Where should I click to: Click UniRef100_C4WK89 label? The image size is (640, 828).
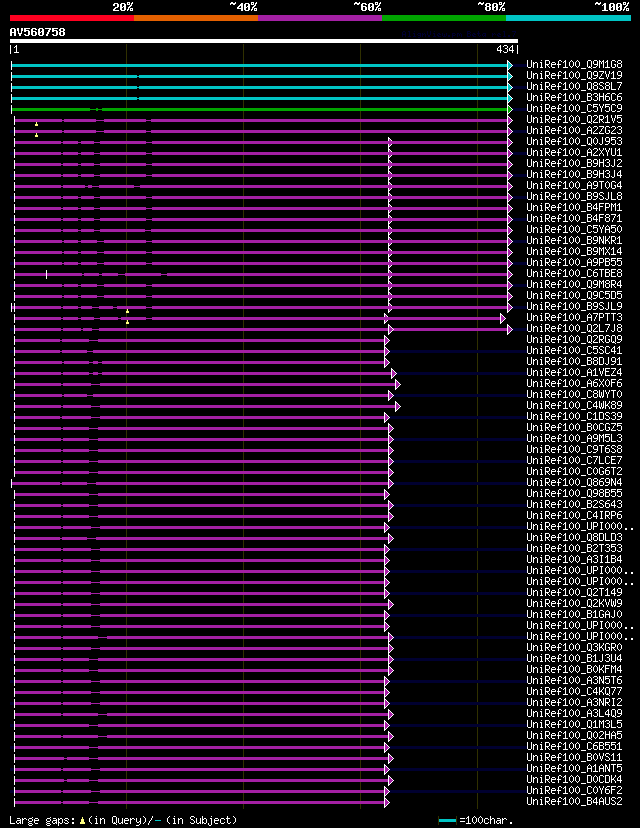(x=574, y=406)
